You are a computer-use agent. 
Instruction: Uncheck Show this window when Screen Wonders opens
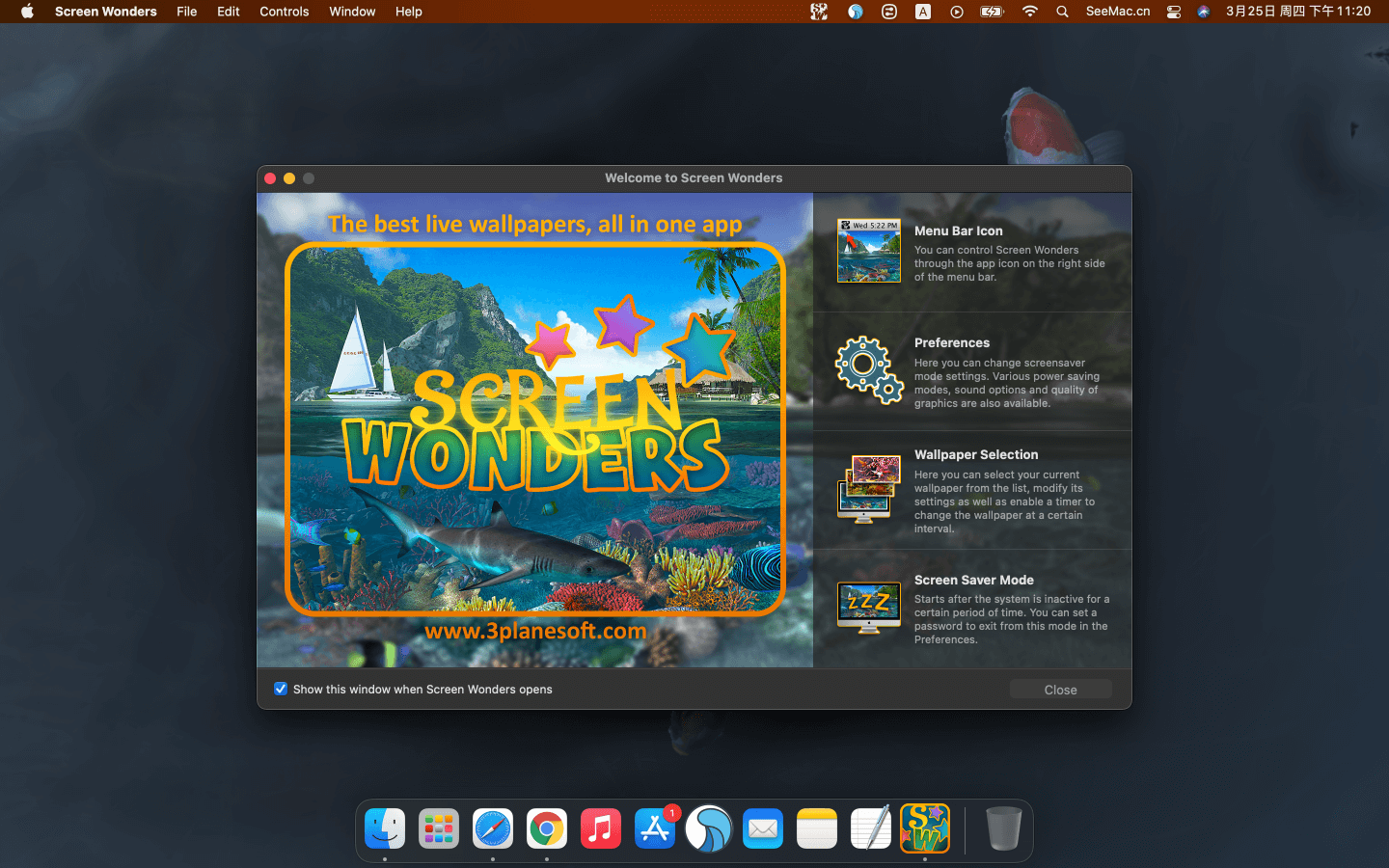(280, 689)
